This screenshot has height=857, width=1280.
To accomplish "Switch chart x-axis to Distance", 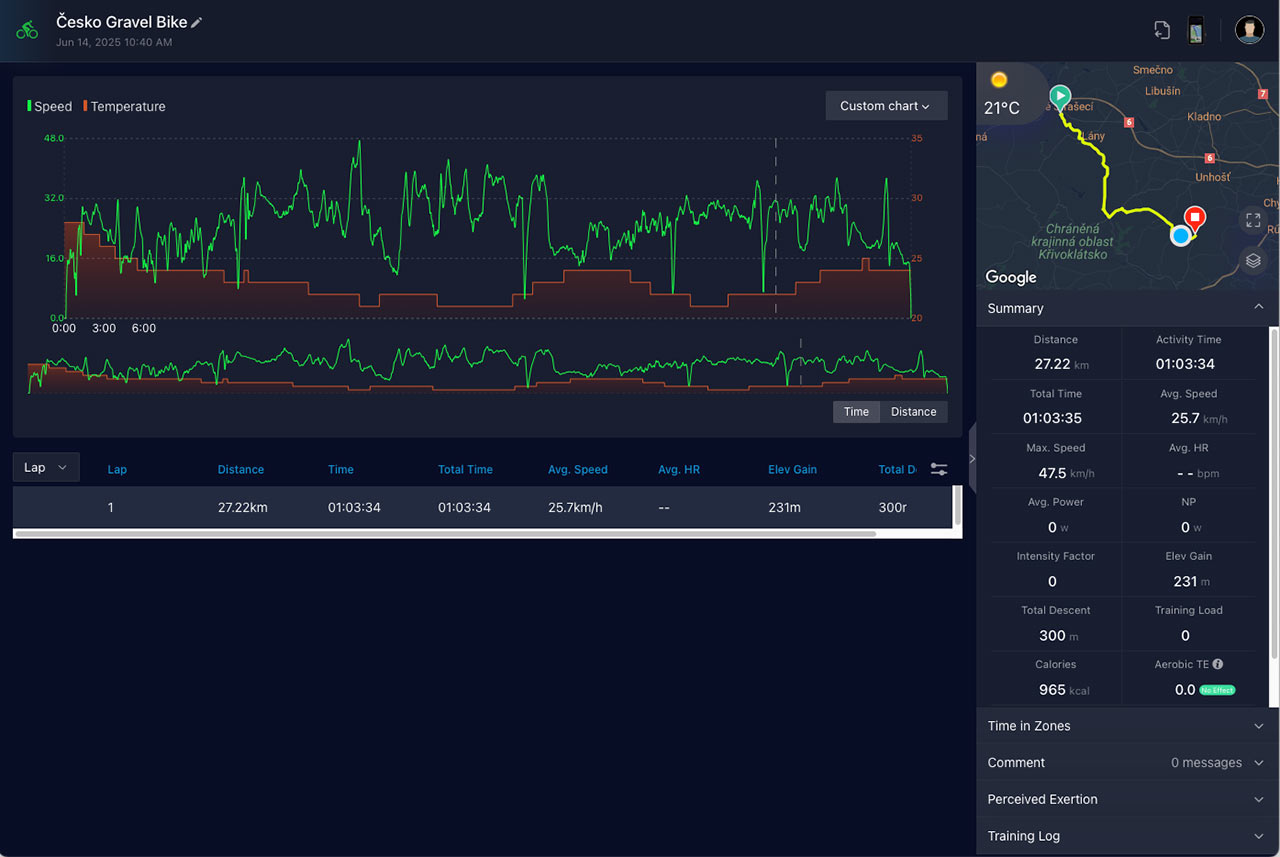I will 913,412.
